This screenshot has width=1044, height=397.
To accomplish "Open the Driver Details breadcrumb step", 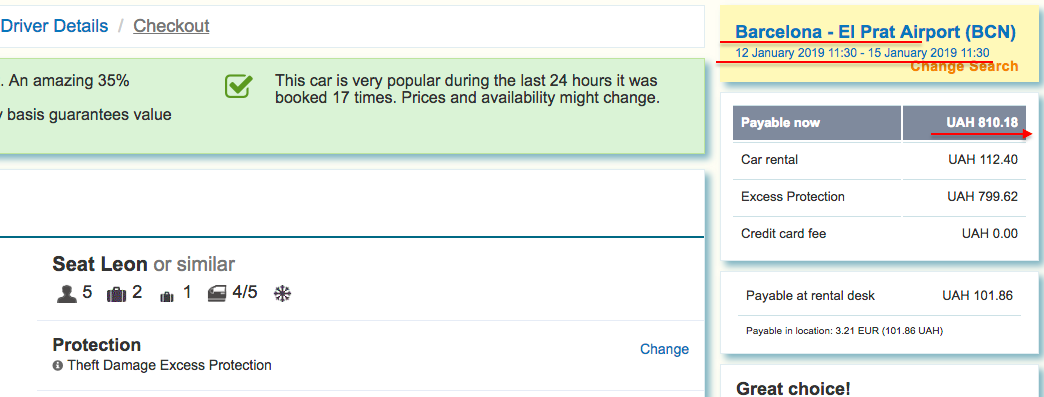I will click(x=54, y=26).
